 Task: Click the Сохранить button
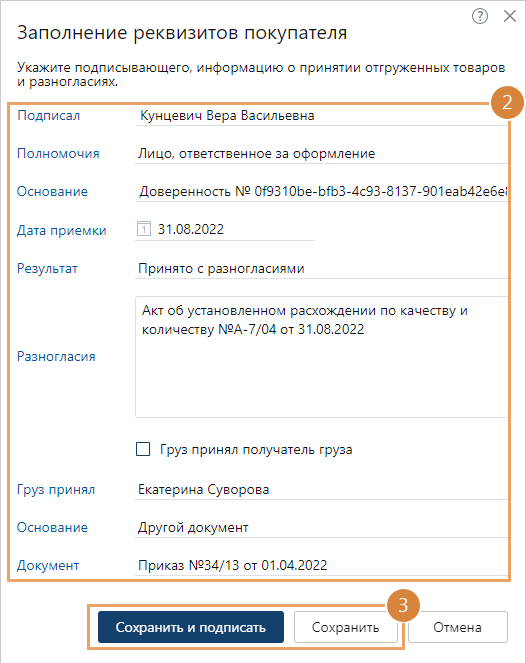345,627
